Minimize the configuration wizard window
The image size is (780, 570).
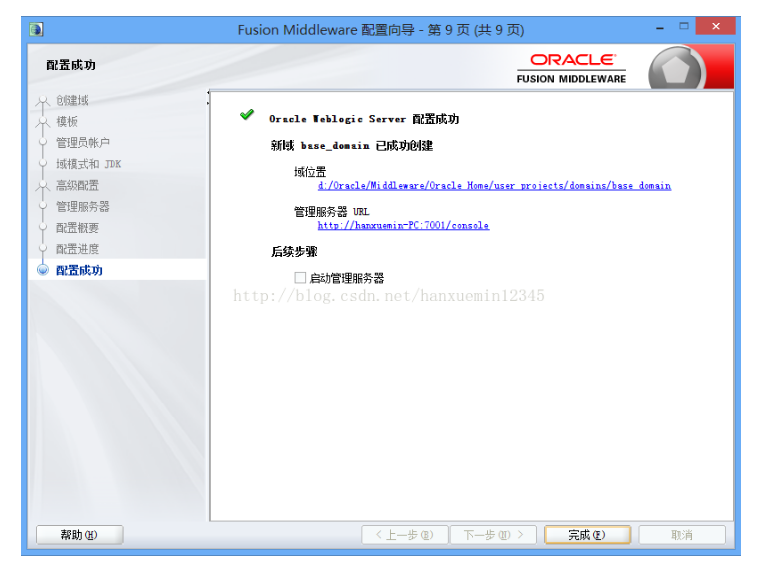[x=660, y=27]
